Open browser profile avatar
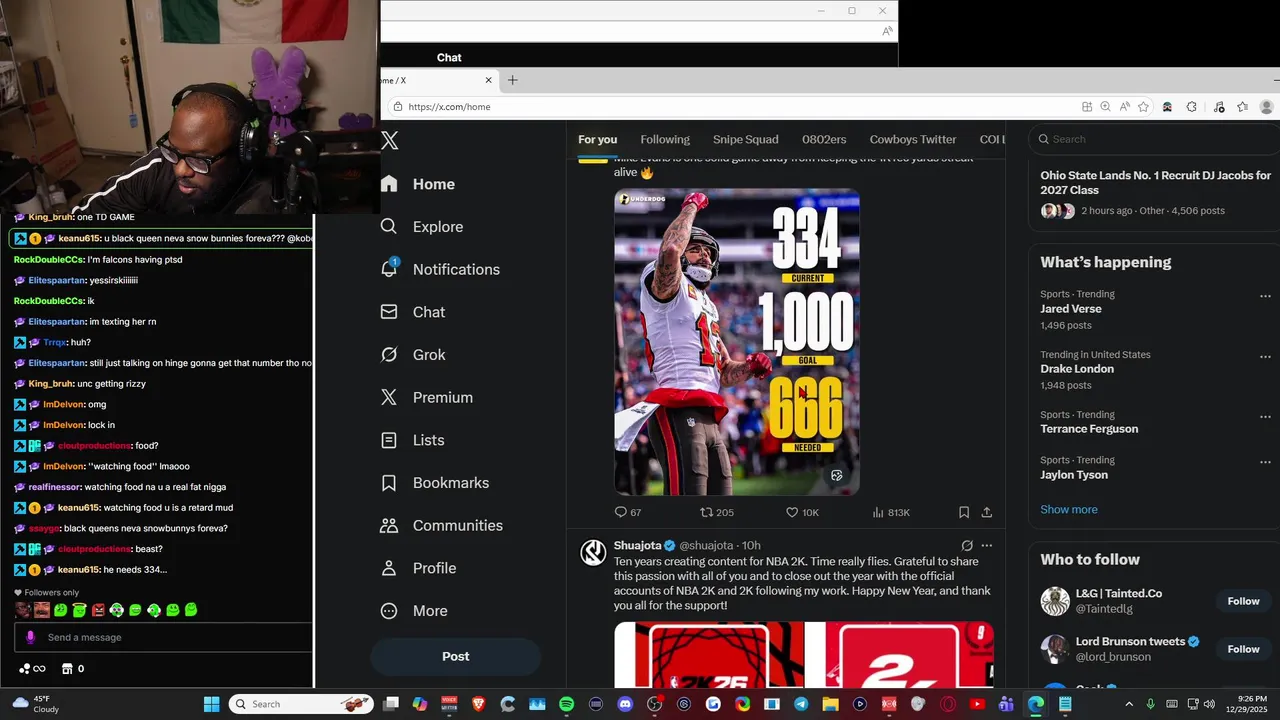 [1267, 107]
